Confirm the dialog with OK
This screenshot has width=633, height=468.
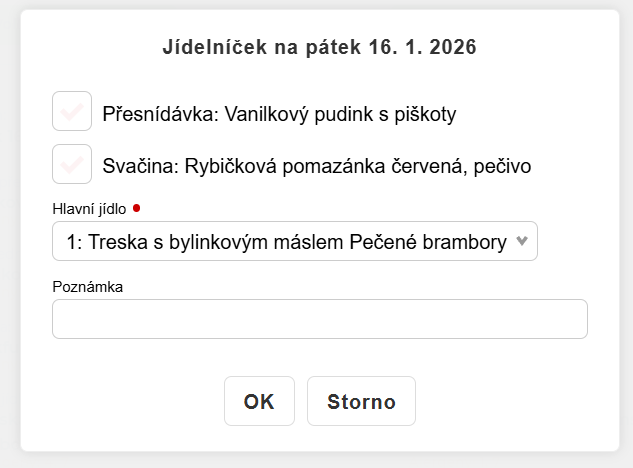(259, 401)
